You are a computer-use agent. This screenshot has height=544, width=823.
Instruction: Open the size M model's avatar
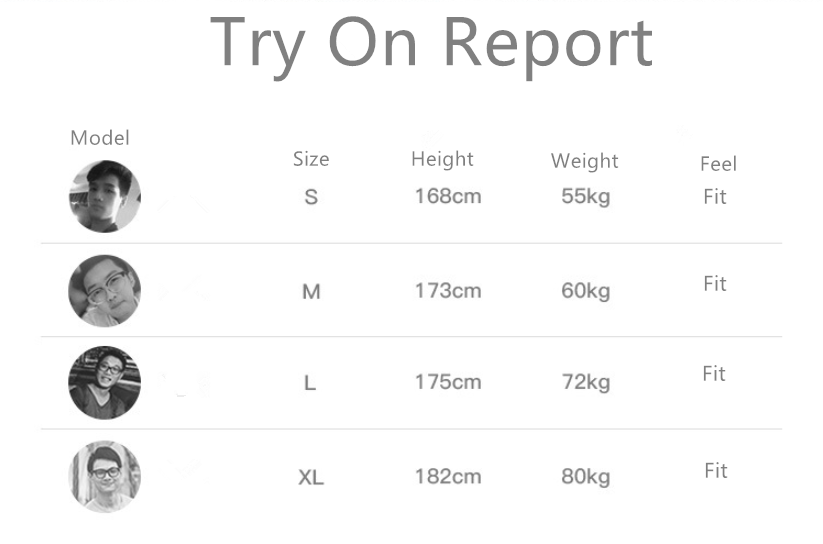pos(104,291)
